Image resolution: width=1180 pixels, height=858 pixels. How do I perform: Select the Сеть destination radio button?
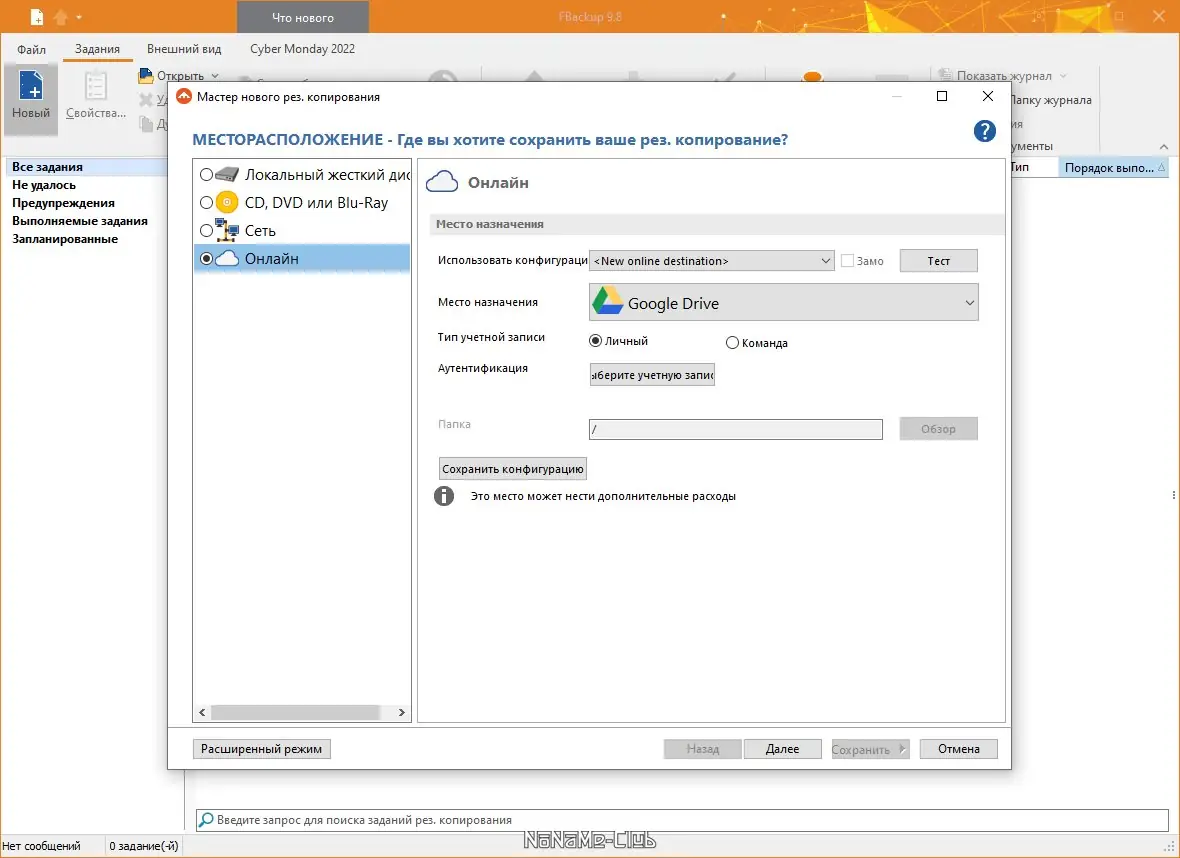coord(206,230)
